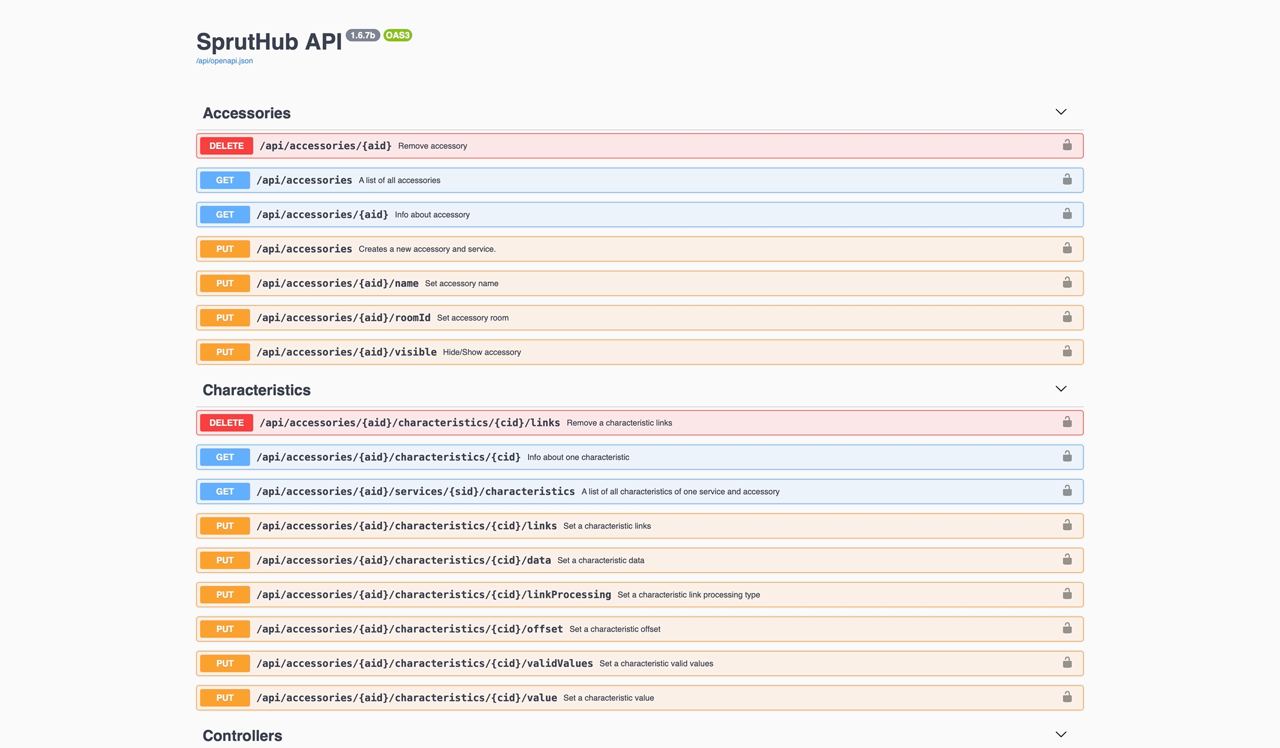Expand PUT characteristics/{cid}/links operation
The height and width of the screenshot is (748, 1280).
coord(640,526)
